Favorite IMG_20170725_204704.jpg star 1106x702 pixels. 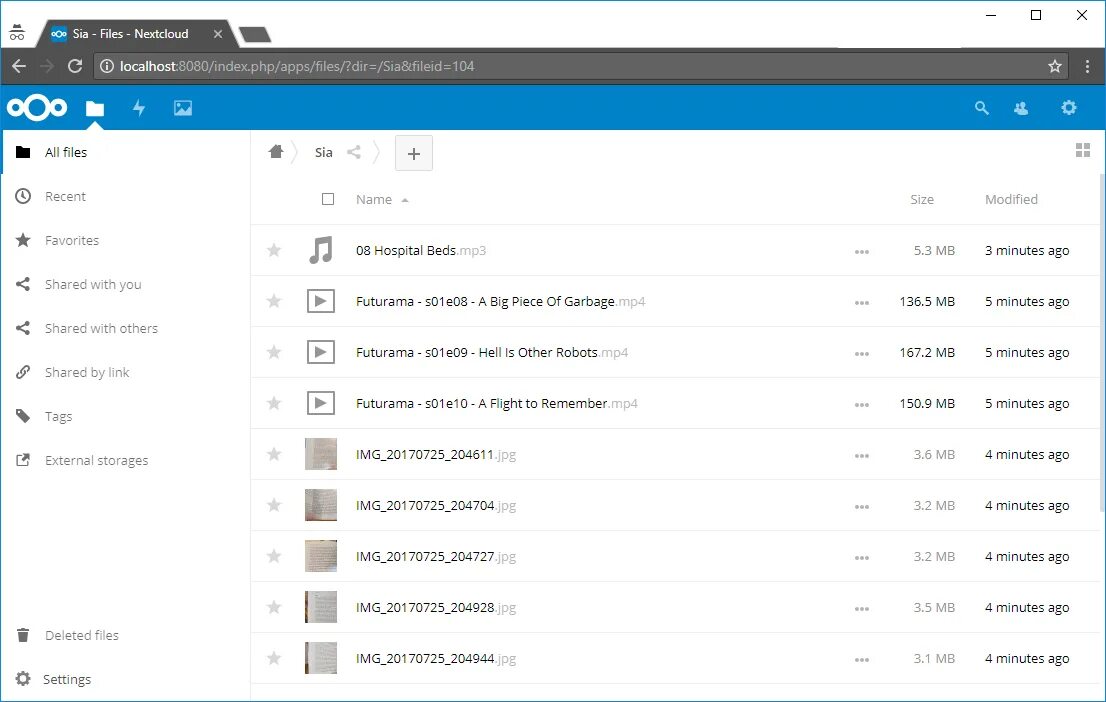[274, 504]
